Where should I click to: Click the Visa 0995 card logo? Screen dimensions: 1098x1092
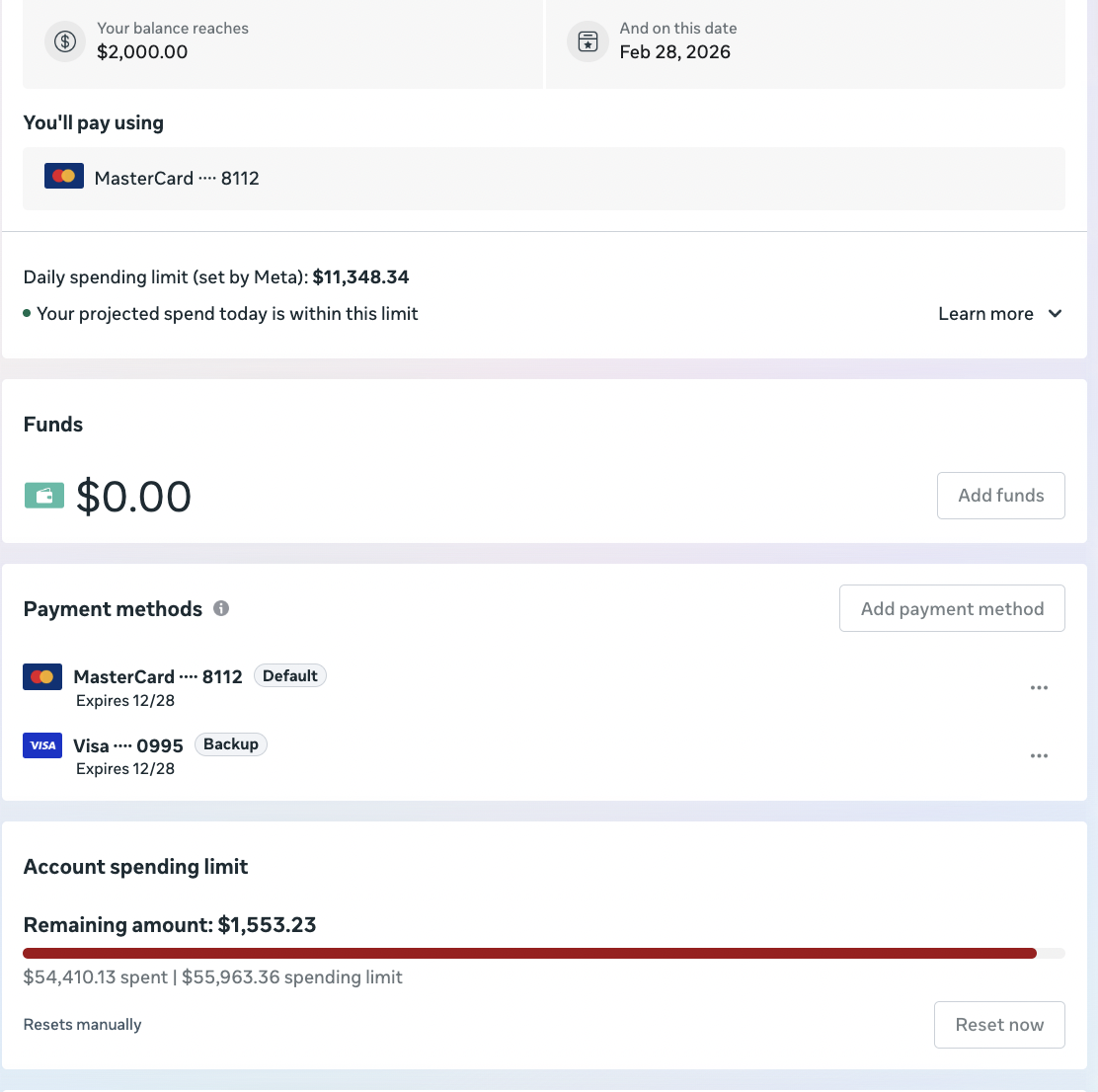[x=42, y=745]
